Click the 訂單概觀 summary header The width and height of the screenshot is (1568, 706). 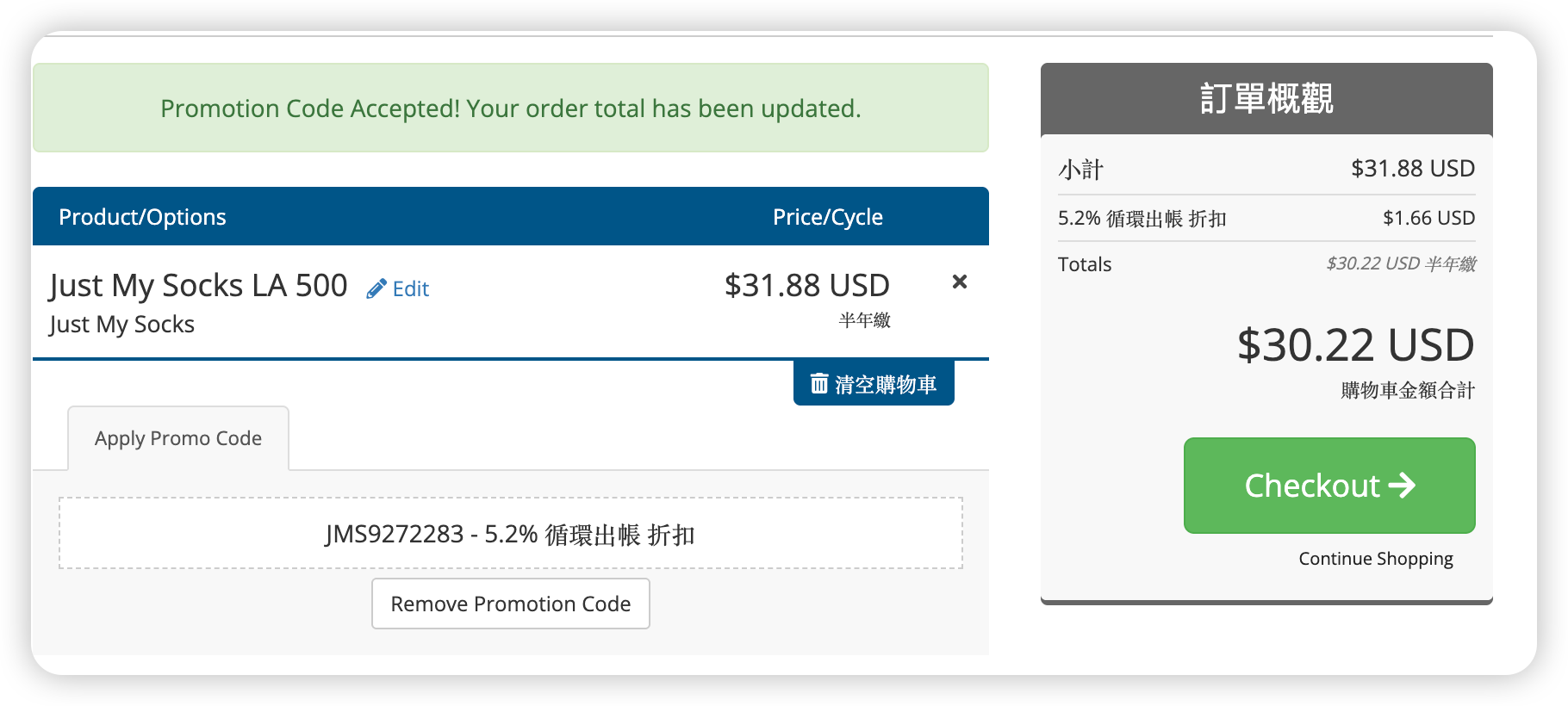coord(1266,98)
